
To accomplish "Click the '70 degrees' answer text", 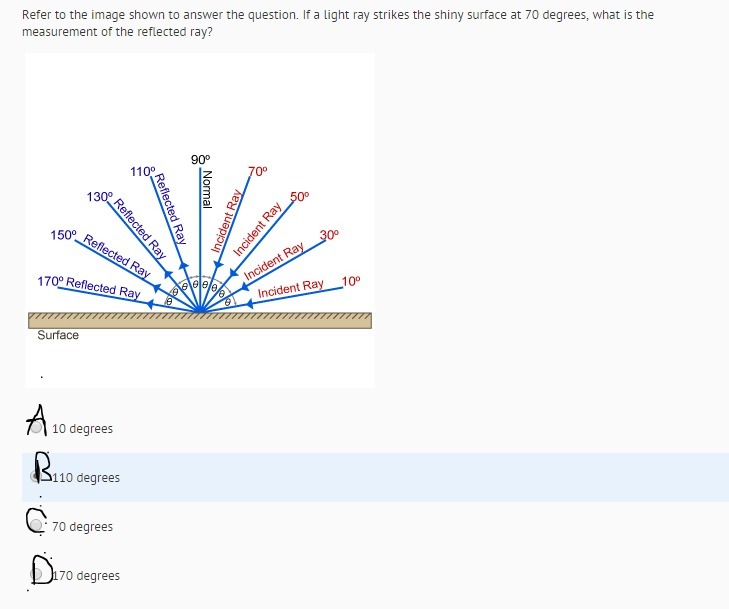I will pyautogui.click(x=82, y=527).
